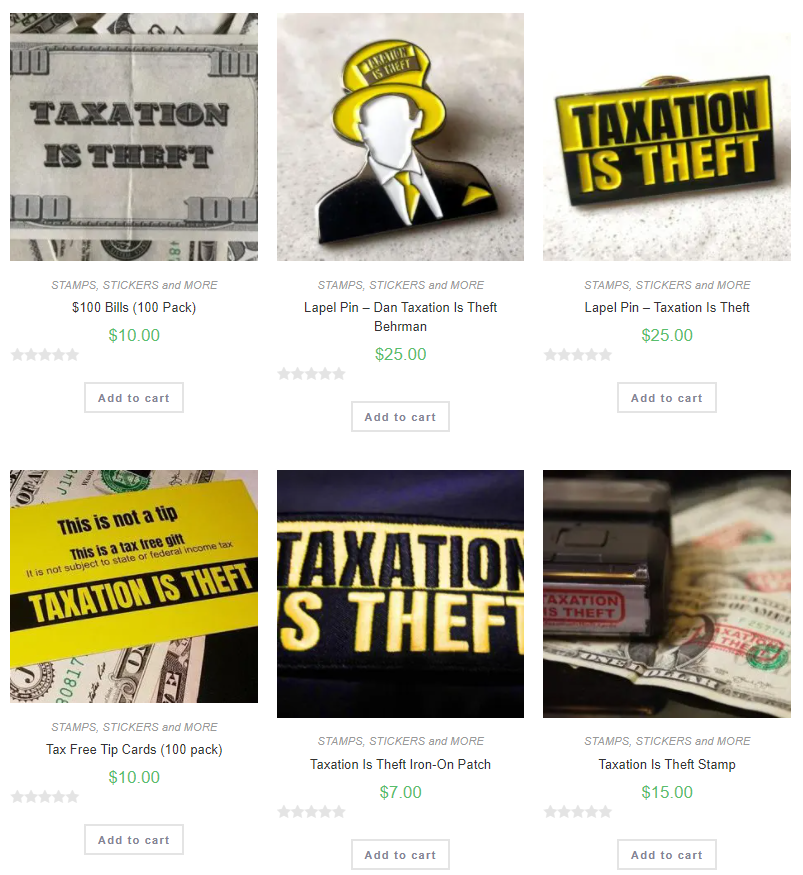Open Lapel Pin – Taxation Is Theft title

click(x=667, y=307)
